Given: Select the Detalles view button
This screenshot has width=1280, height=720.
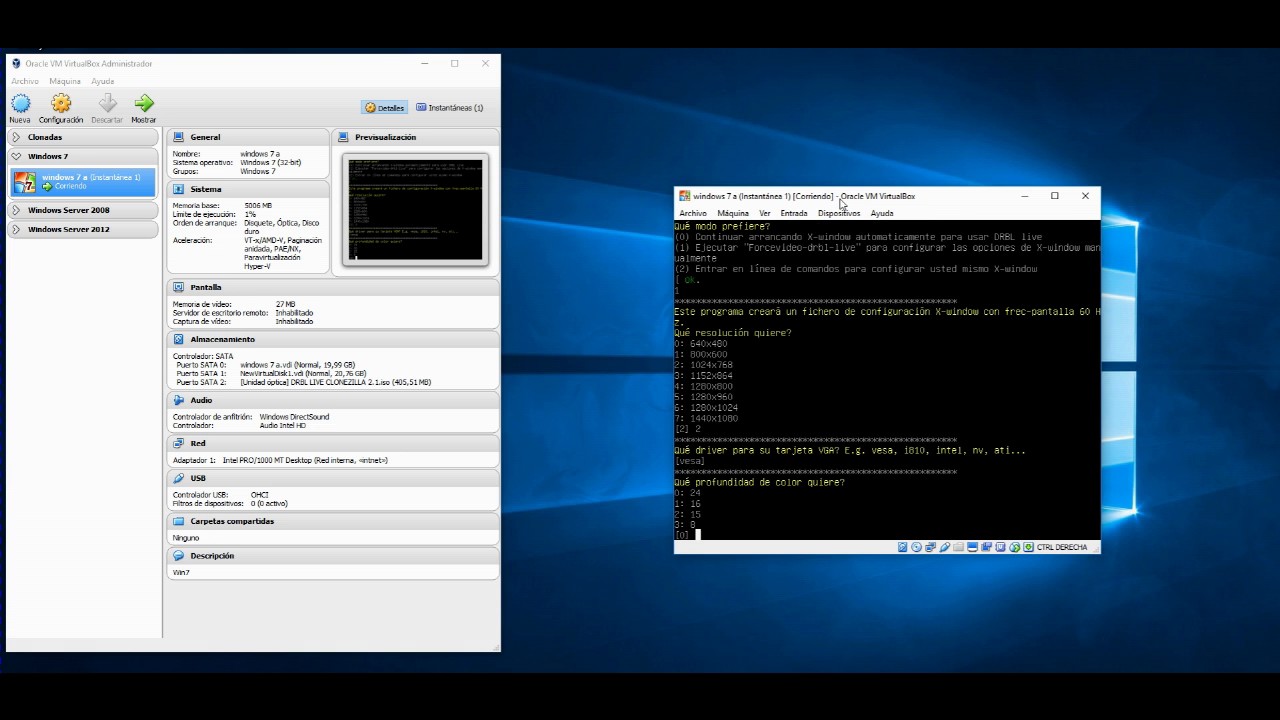Looking at the screenshot, I should coord(384,107).
